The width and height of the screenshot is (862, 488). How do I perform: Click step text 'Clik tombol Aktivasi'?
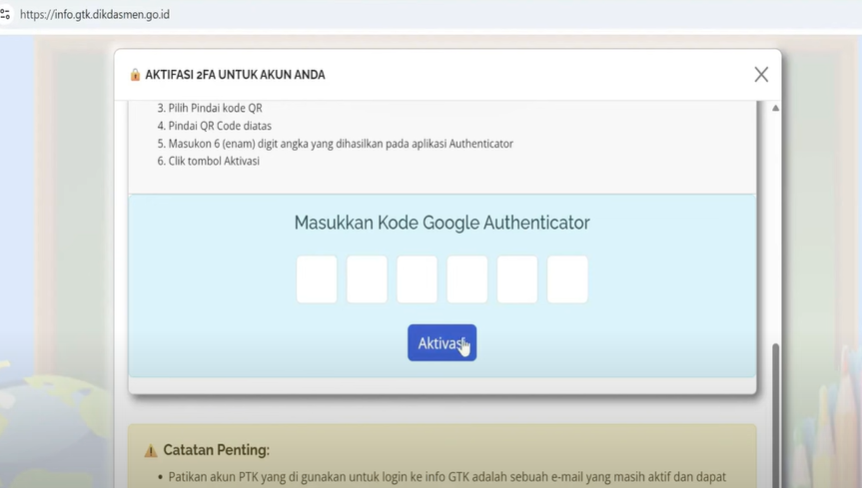click(214, 161)
